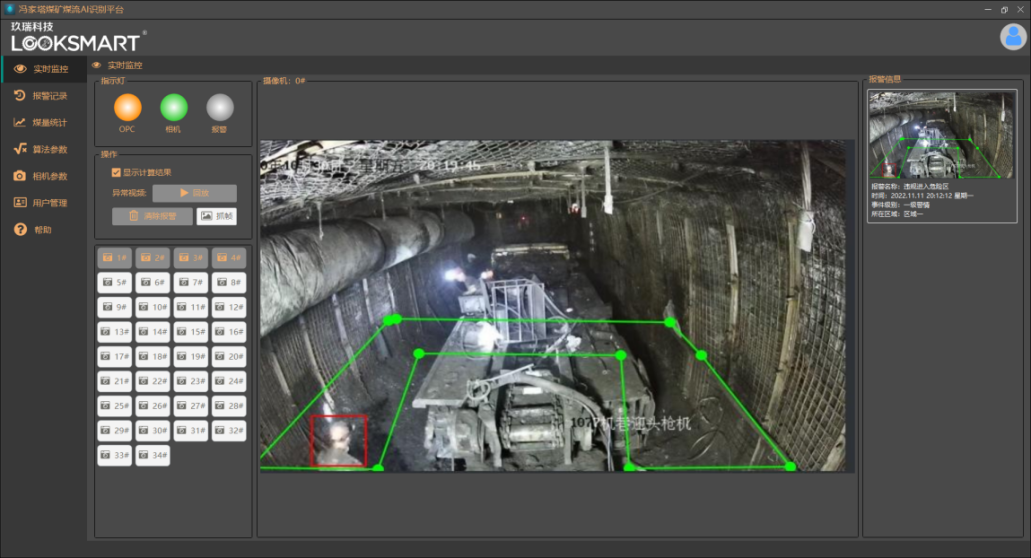Click the 帮助 question mark icon
The image size is (1031, 558).
(20, 230)
